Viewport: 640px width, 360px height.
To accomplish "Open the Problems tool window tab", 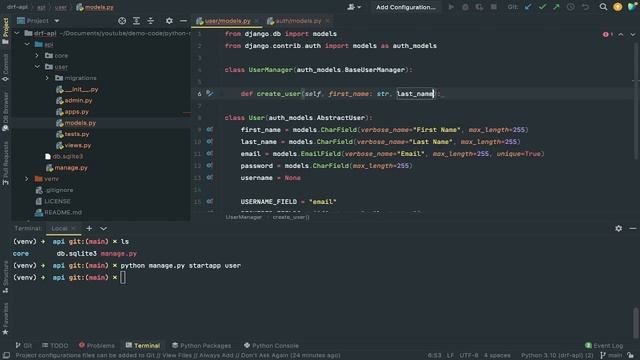I will tap(97, 345).
